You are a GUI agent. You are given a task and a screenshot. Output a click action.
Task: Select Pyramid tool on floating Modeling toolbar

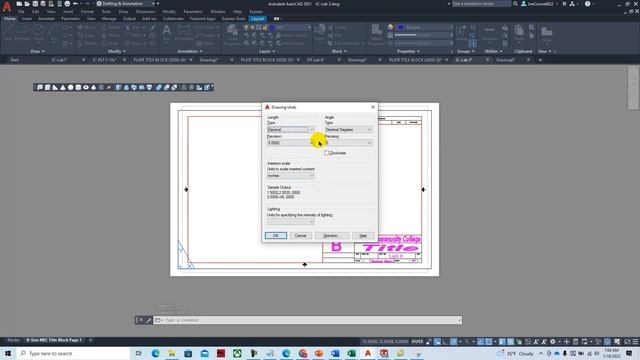(x=93, y=87)
